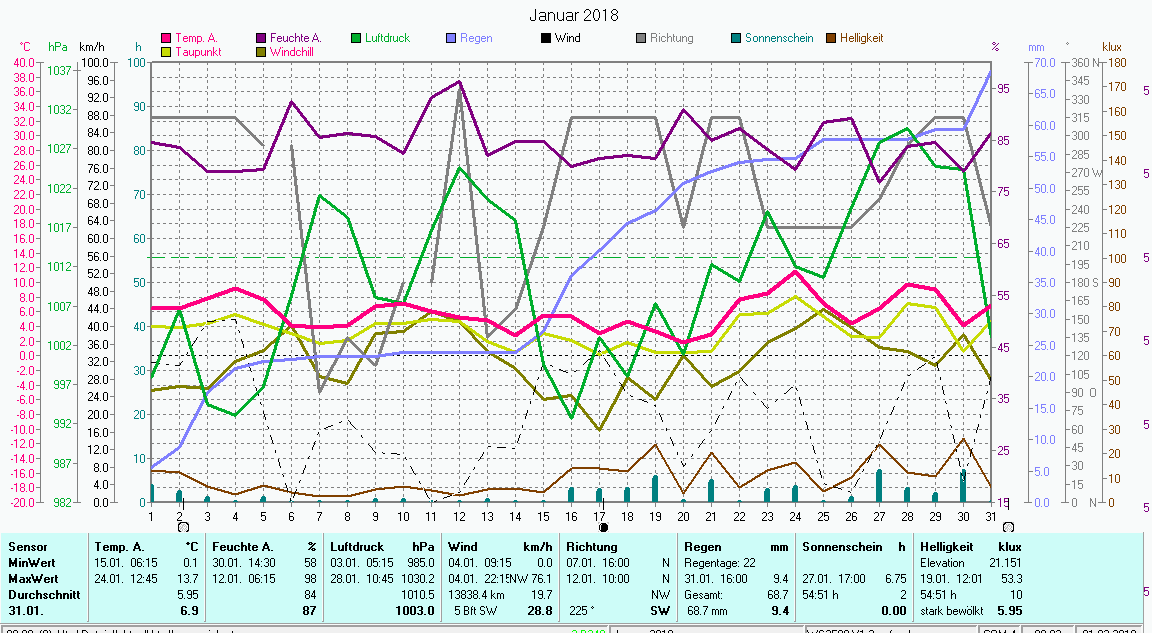Select the teal Sonnenschein legend marker

tap(736, 38)
